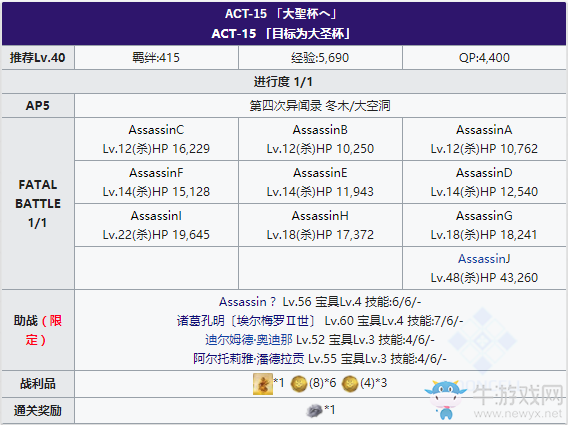
Task: Click the 助战（限定）row label
Action: point(38,330)
